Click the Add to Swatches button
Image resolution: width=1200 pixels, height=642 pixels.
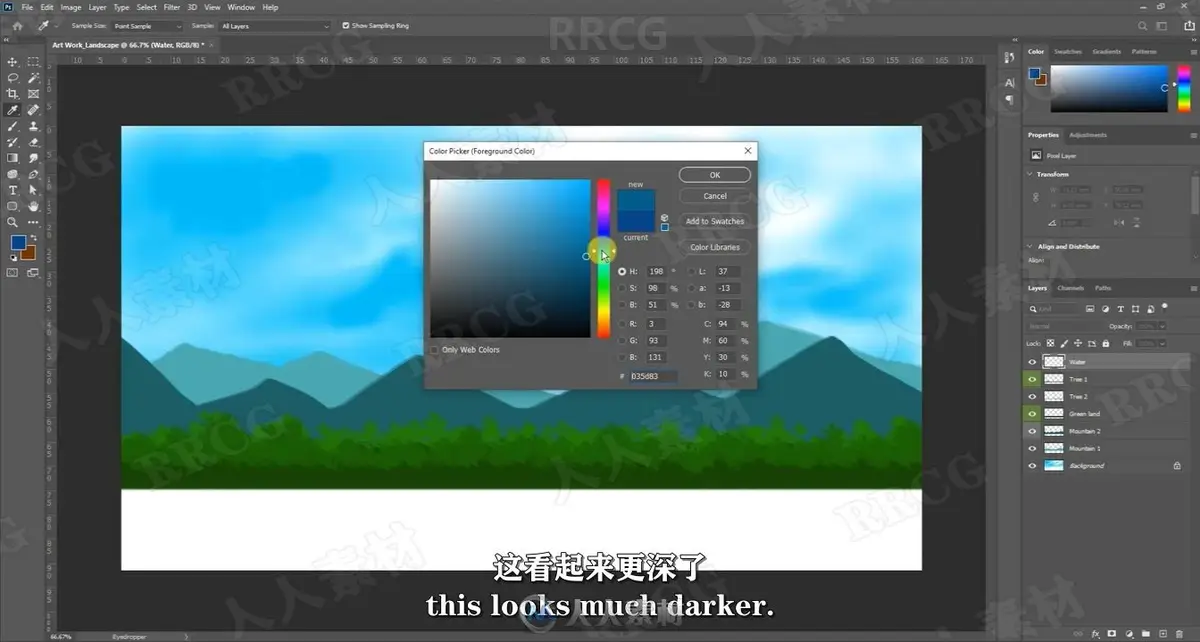point(715,221)
